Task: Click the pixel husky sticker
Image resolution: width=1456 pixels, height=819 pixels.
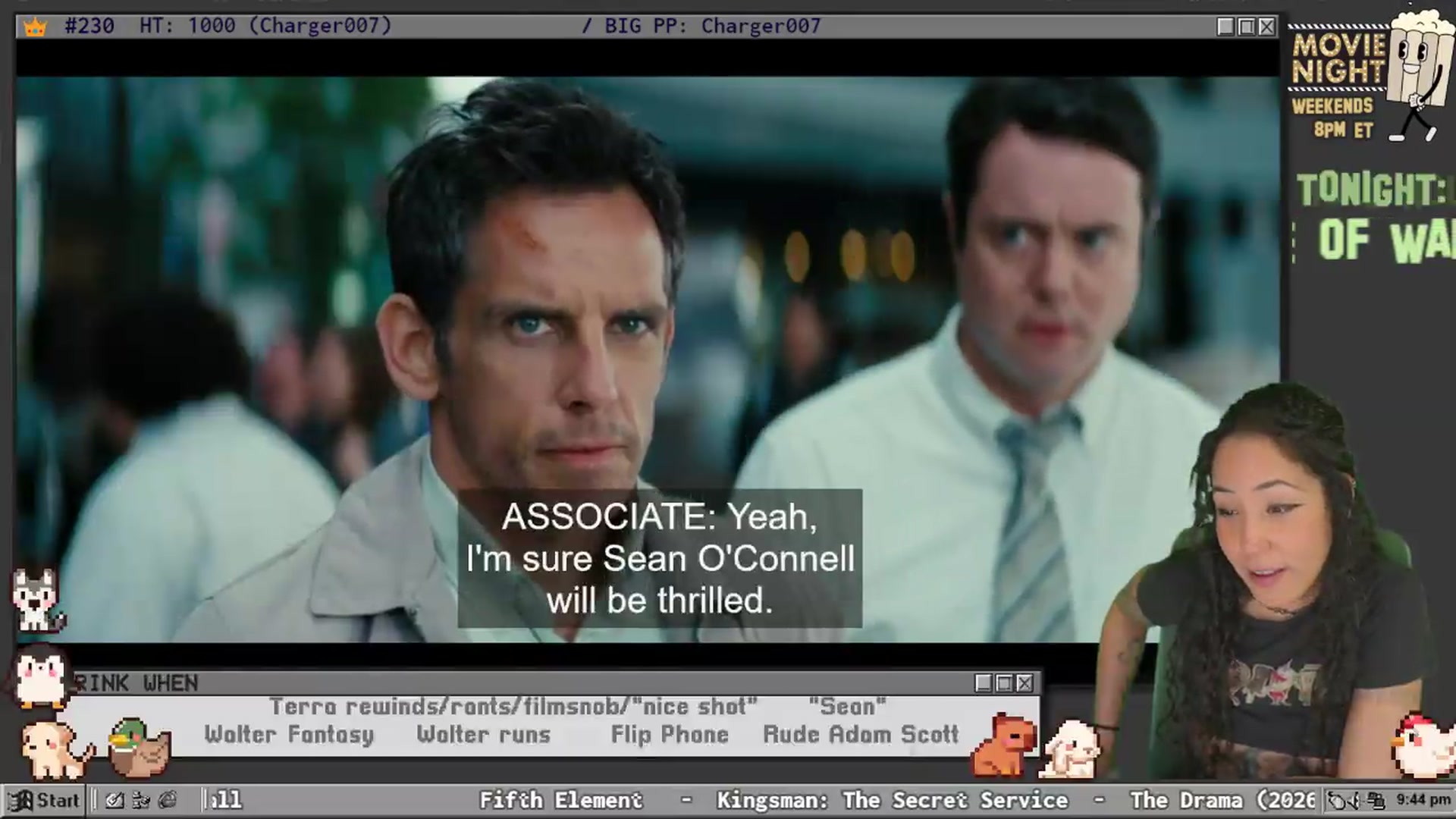Action: click(x=36, y=600)
